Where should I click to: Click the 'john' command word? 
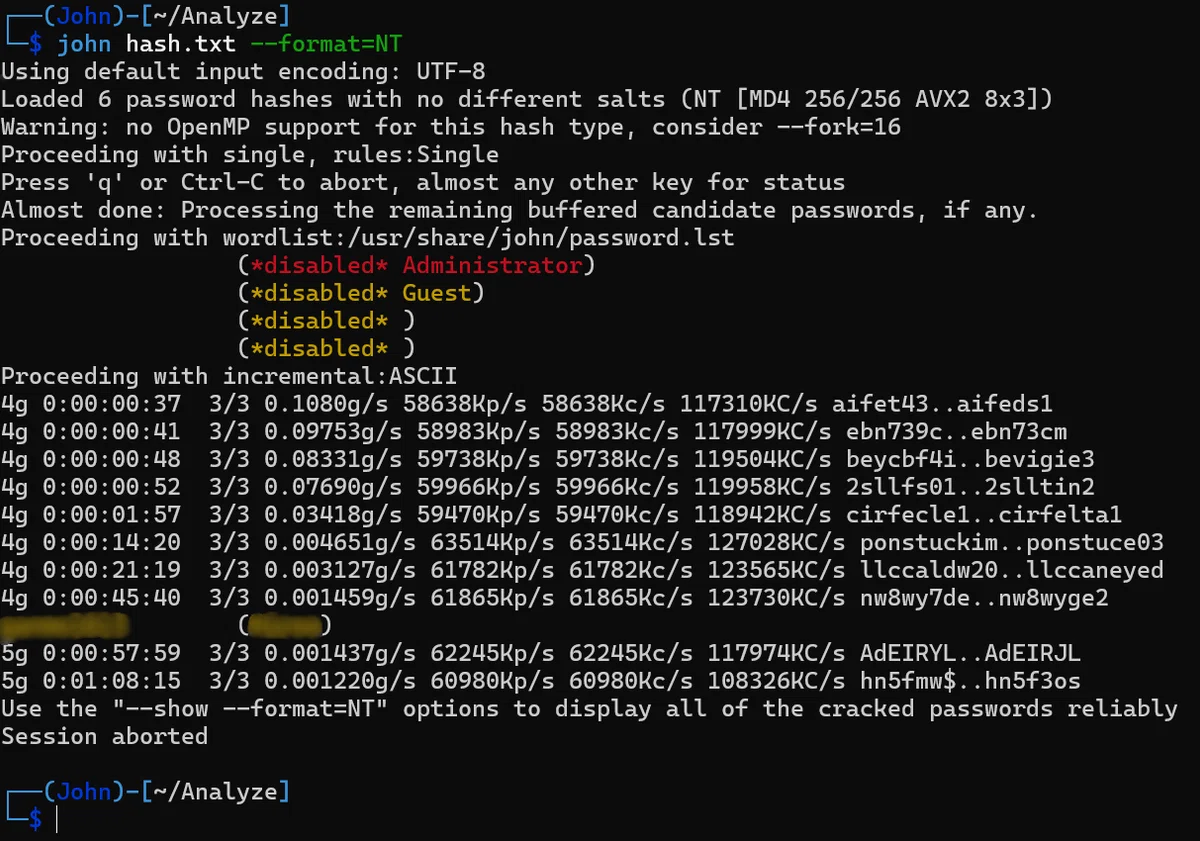[84, 44]
